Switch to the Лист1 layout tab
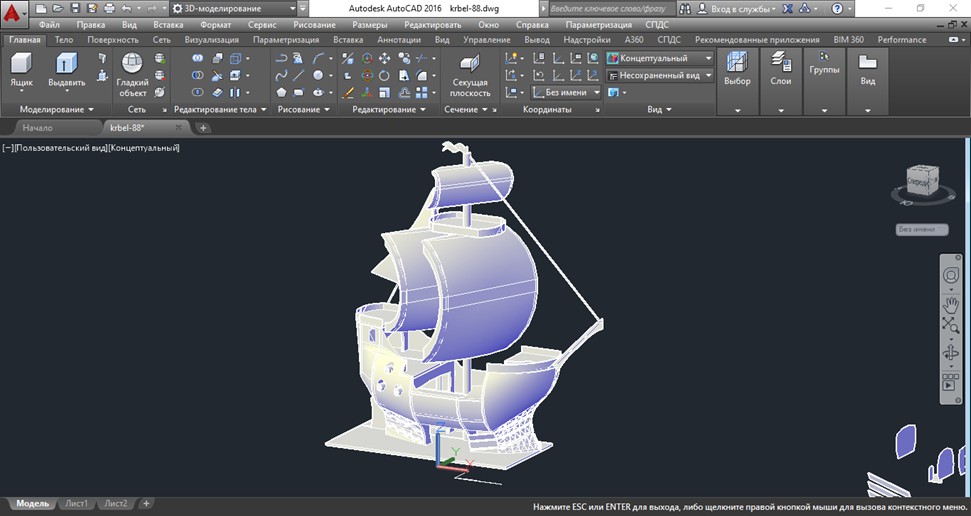This screenshot has height=516, width=971. [77, 504]
